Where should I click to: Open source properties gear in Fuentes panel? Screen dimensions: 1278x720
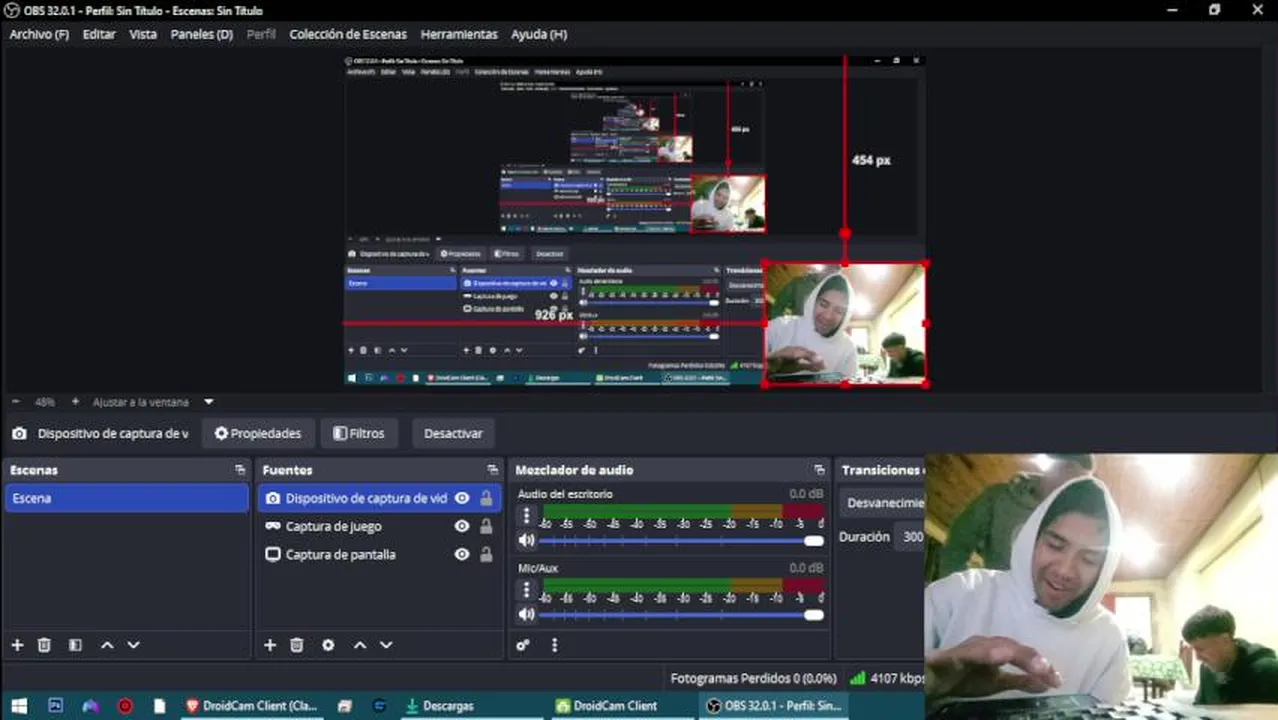click(328, 645)
